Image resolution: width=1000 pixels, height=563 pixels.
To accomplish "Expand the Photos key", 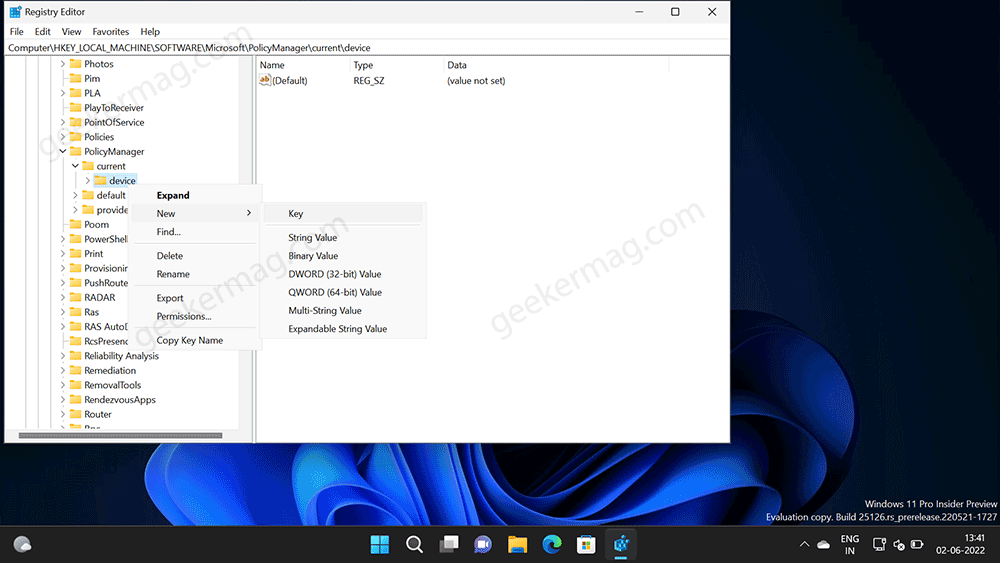I will 62,64.
